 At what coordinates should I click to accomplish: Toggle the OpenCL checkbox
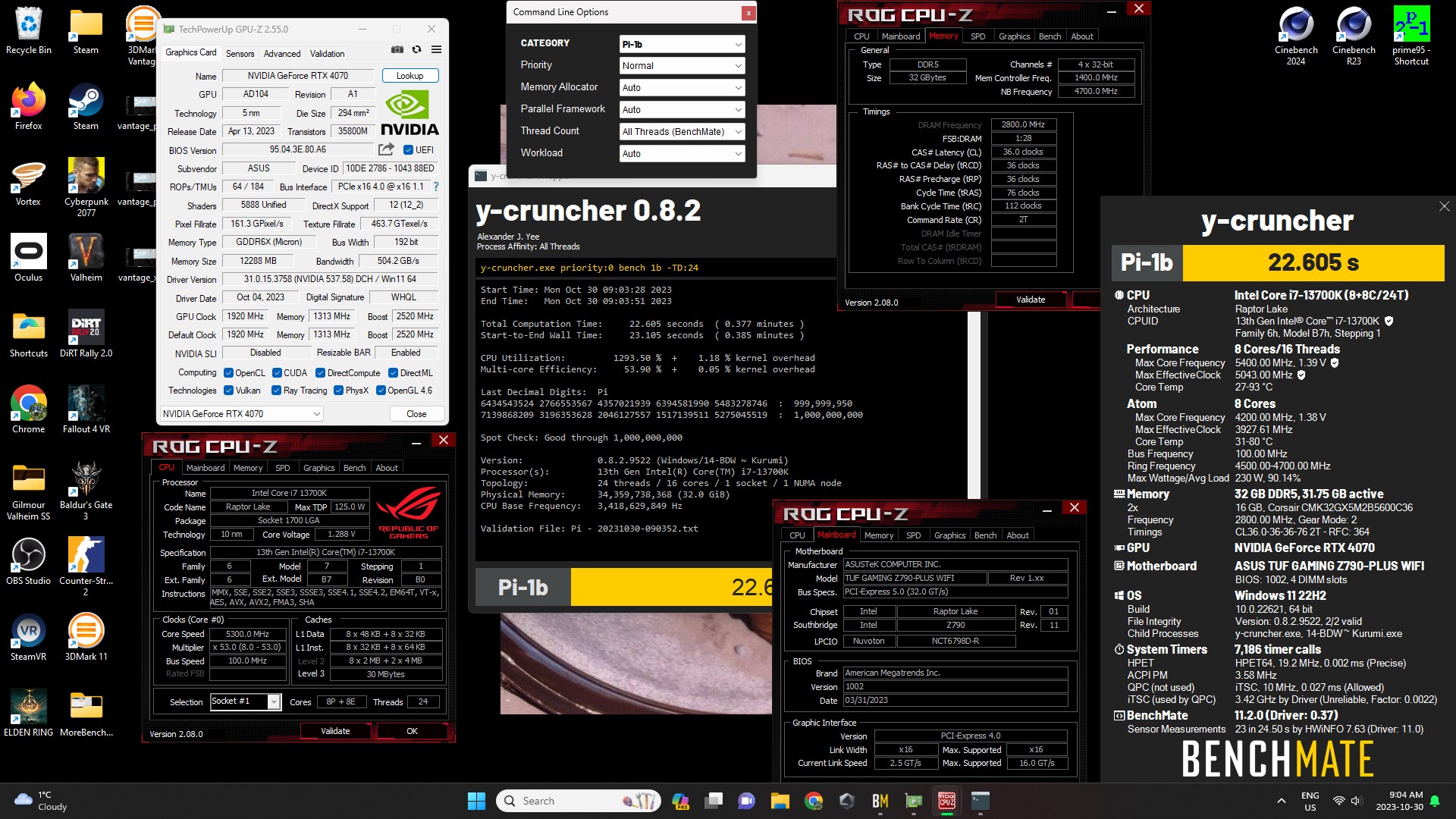pyautogui.click(x=228, y=373)
